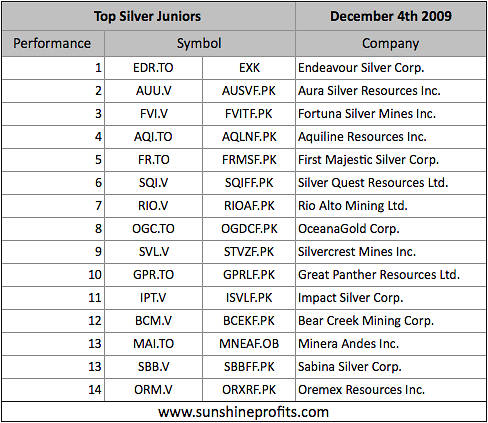The width and height of the screenshot is (488, 423).
Task: Select the Top Silver Juniors title cell
Action: [148, 16]
